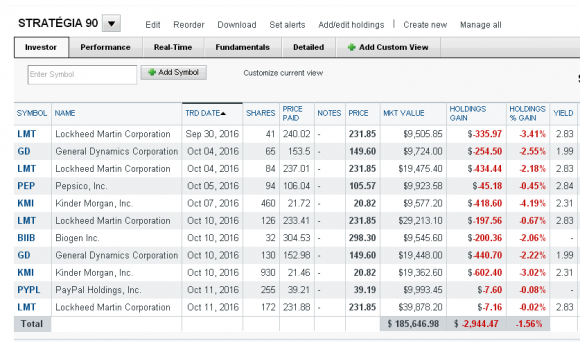Click the price 298.30 cell

point(362,238)
